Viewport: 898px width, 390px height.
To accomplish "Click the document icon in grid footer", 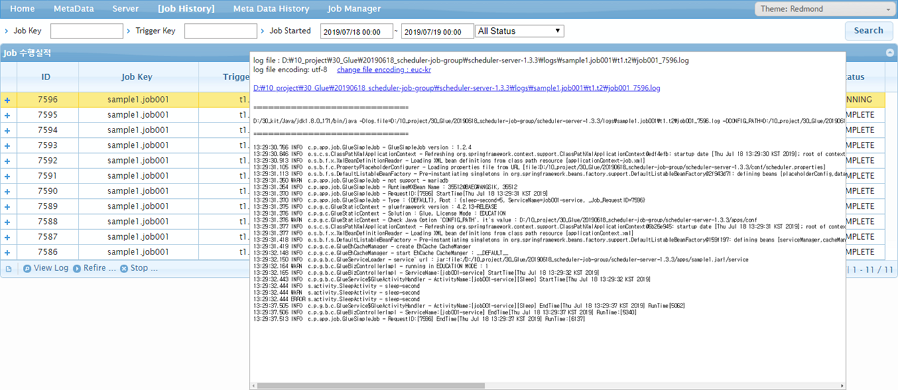I will click(9, 269).
